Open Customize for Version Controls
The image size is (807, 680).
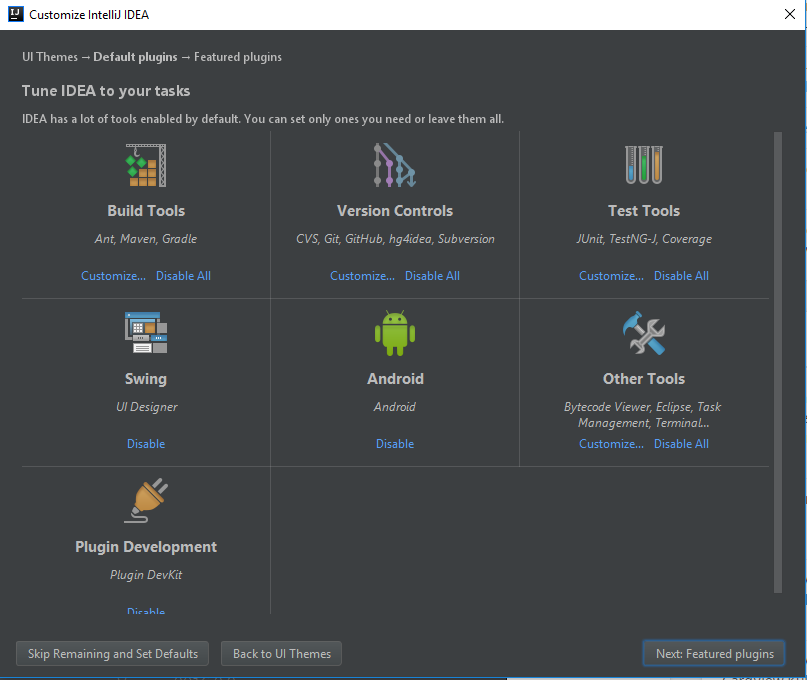click(362, 276)
